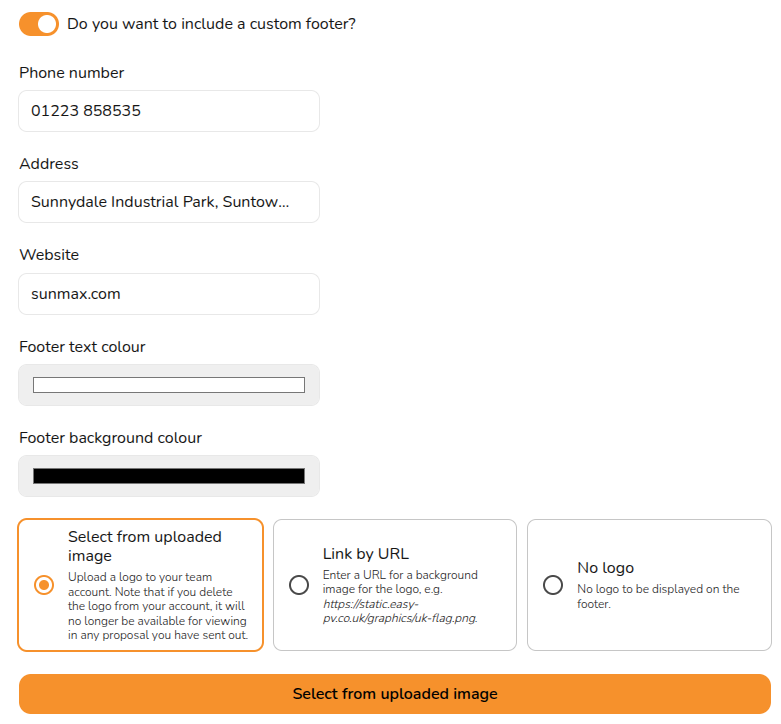Select the 'Select from uploaded image' radio button
This screenshot has height=724, width=781.
click(x=44, y=585)
